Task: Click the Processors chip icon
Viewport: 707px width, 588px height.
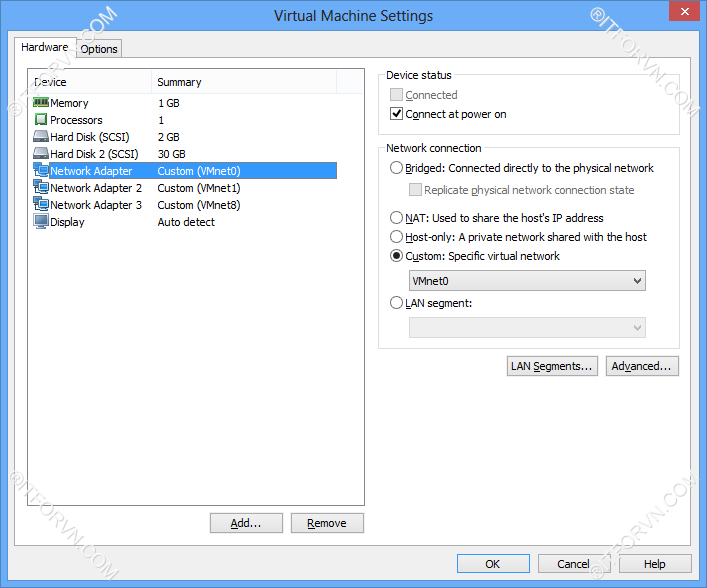Action: (x=41, y=120)
